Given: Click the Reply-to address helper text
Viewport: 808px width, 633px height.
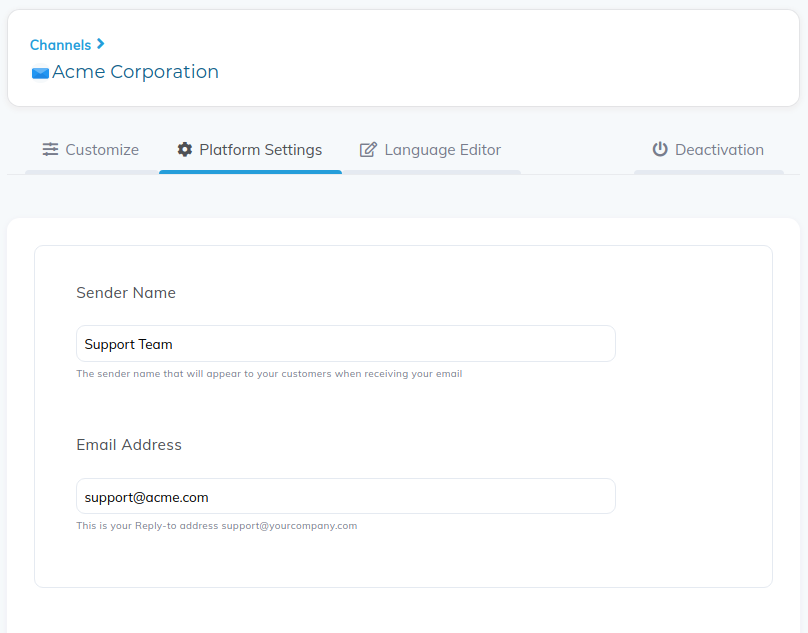Looking at the screenshot, I should tap(216, 526).
